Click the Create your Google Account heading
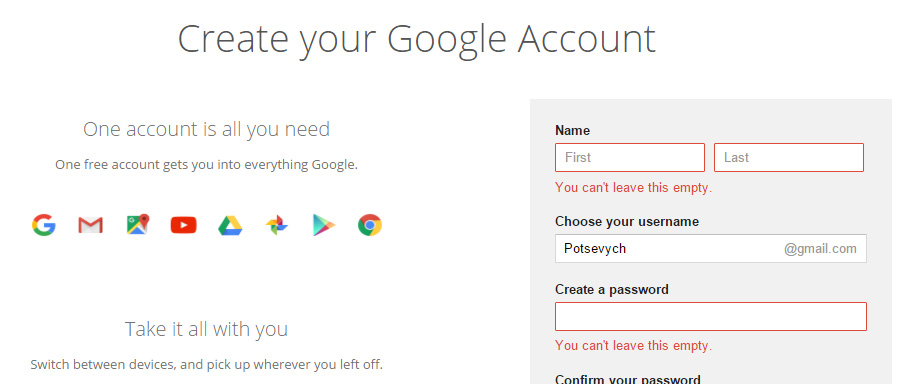The image size is (903, 384). point(416,40)
